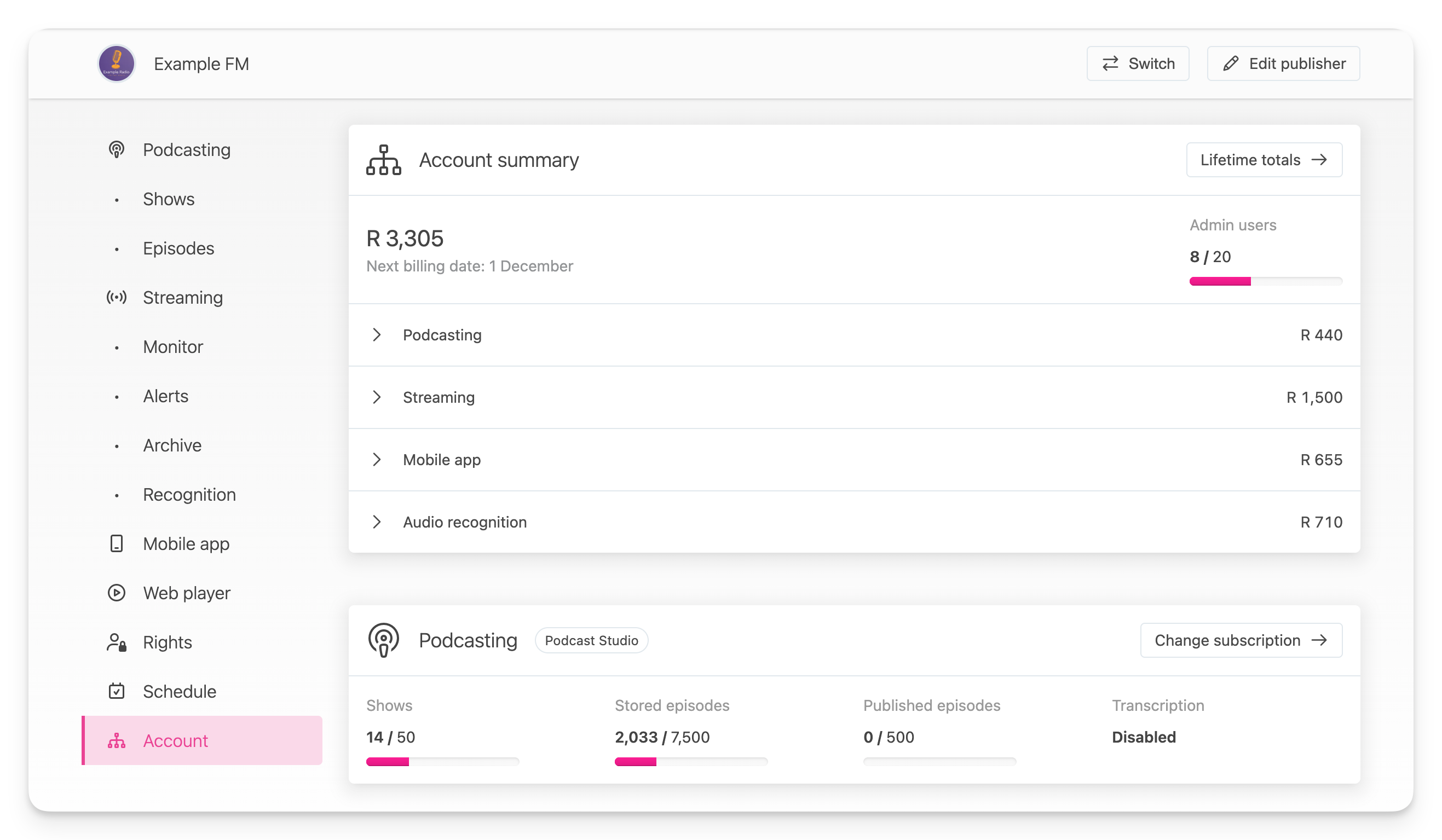Expand the Streaming billing row
The width and height of the screenshot is (1442, 840).
[377, 397]
